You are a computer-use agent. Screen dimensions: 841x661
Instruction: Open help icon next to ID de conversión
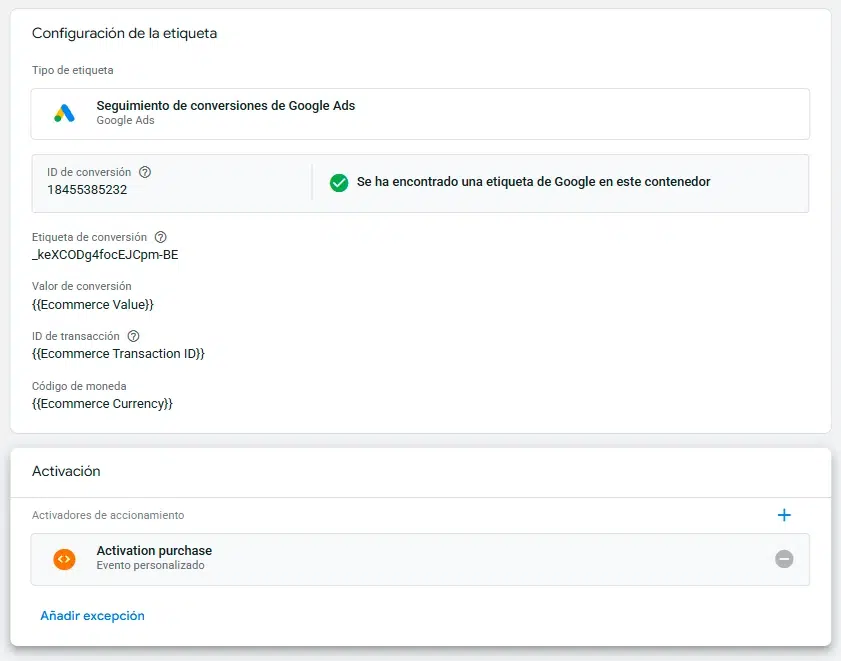click(x=145, y=172)
